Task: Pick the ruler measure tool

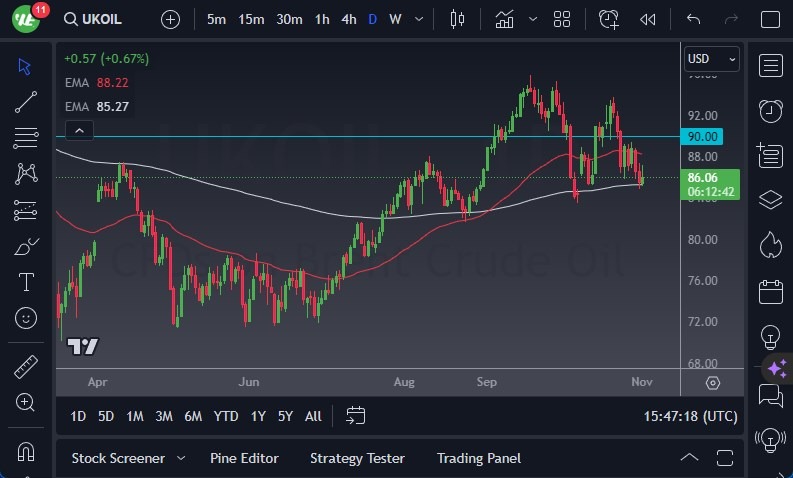Action: point(26,366)
